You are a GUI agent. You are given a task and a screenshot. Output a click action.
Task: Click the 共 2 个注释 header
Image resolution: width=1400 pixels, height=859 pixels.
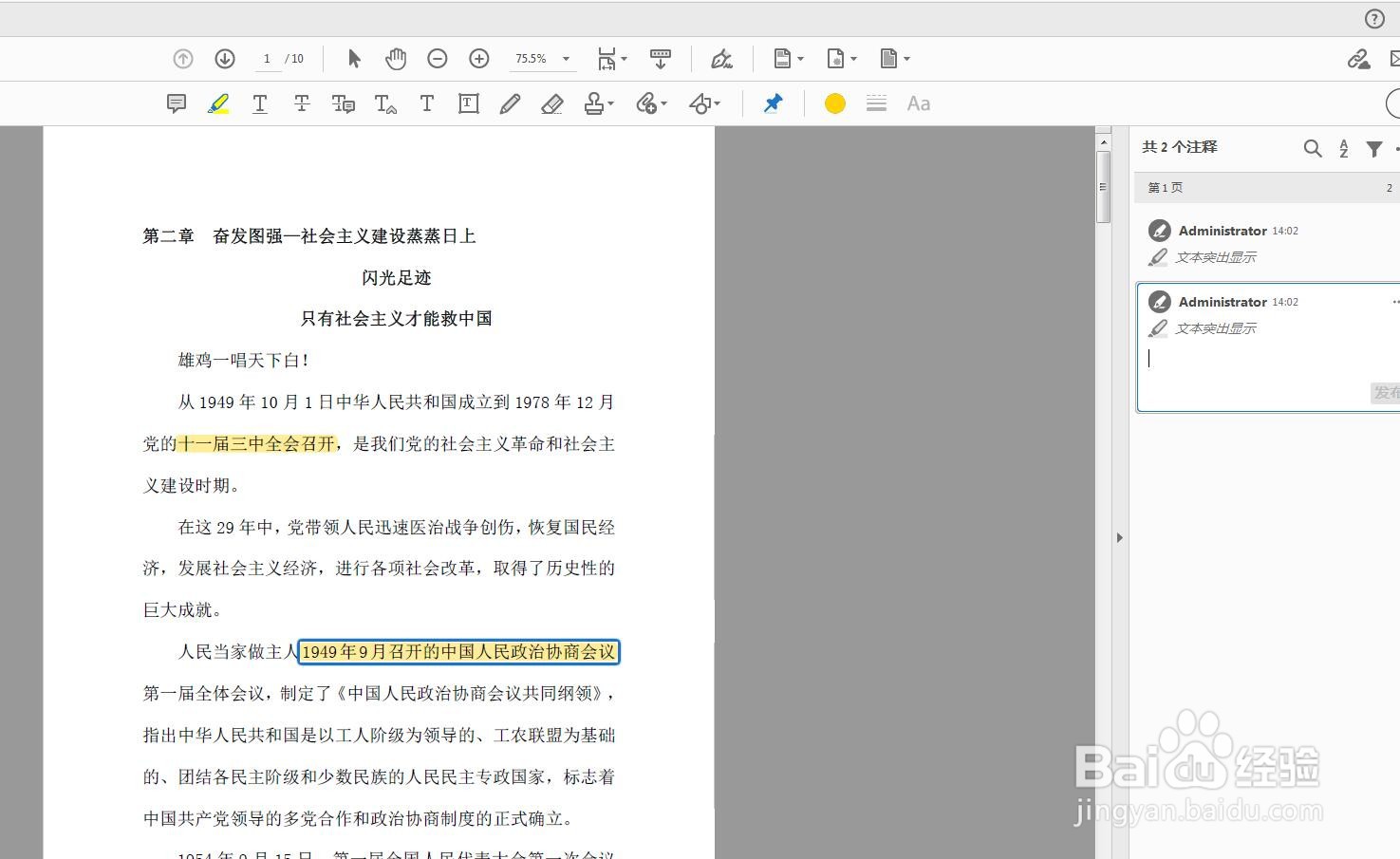[x=1179, y=147]
